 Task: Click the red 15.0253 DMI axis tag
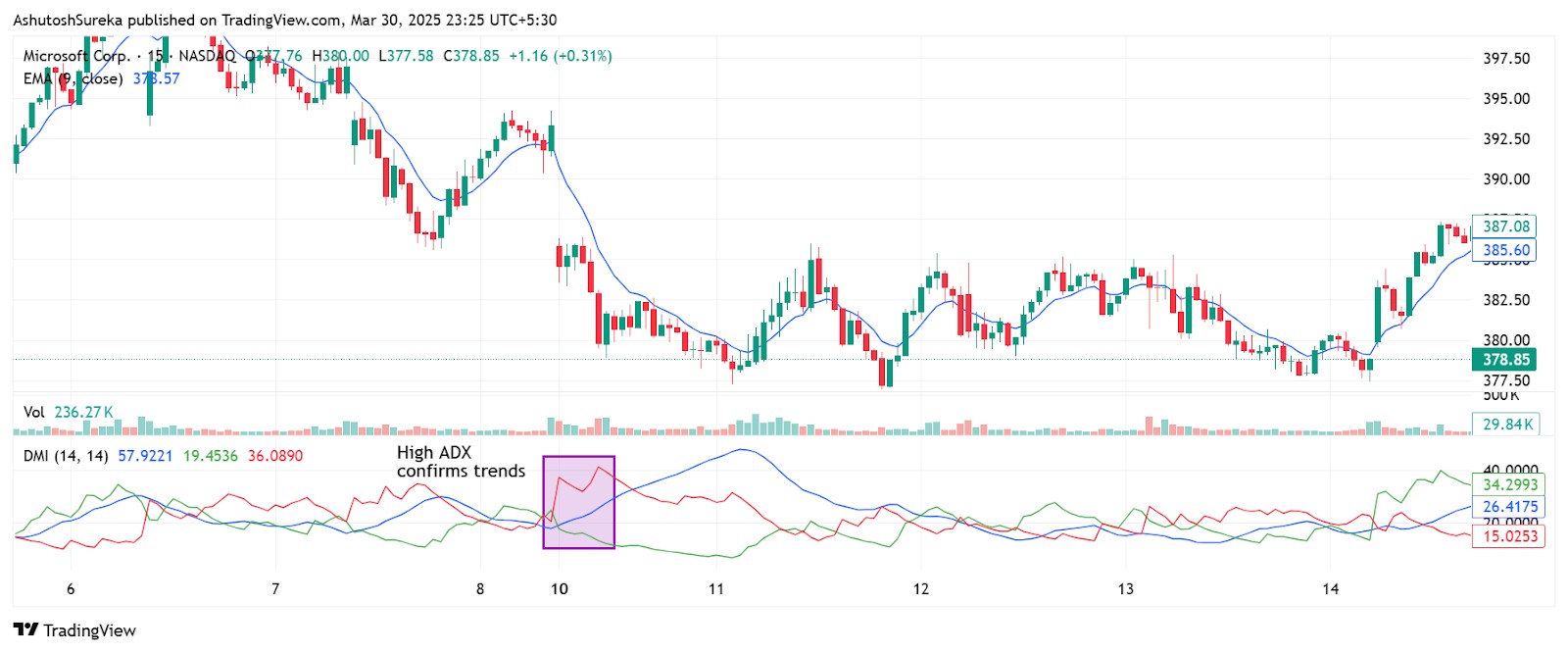[1509, 536]
